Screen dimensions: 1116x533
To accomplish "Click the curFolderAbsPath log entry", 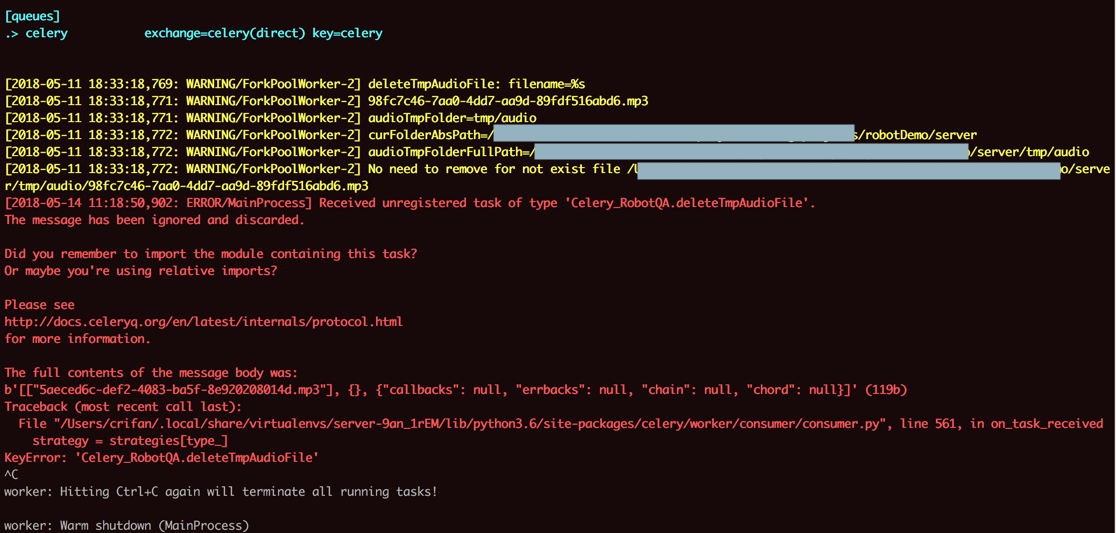I will click(430, 135).
